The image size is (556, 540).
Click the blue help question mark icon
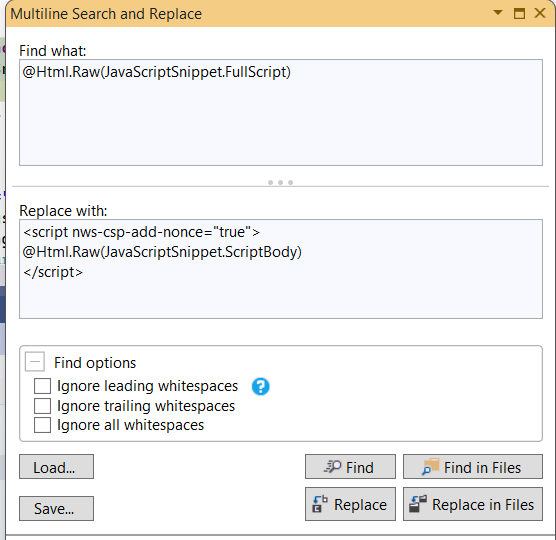[x=261, y=386]
